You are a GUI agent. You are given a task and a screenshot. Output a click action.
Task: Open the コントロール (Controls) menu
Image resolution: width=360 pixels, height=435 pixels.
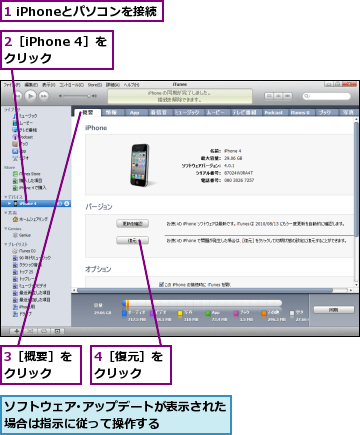point(71,85)
